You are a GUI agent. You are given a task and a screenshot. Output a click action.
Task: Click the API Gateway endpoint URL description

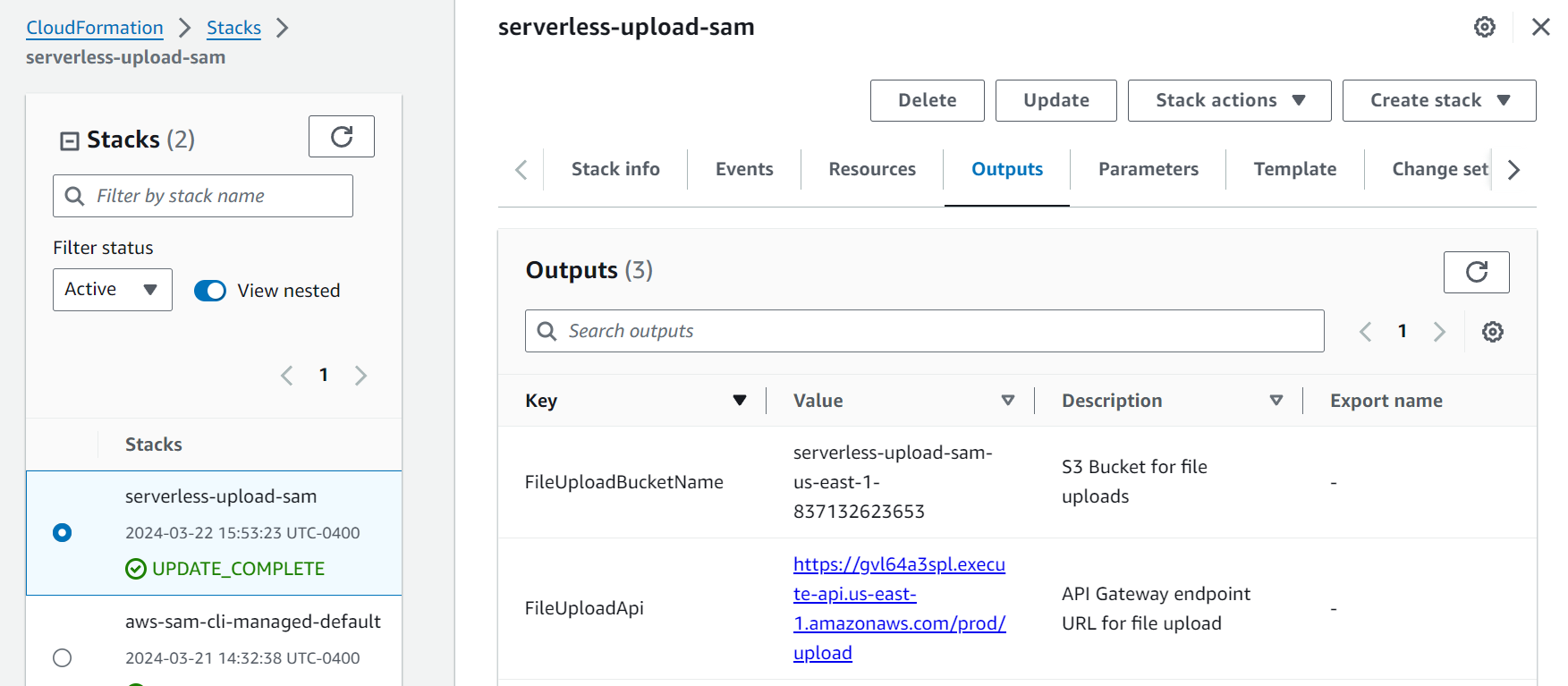coord(1156,608)
